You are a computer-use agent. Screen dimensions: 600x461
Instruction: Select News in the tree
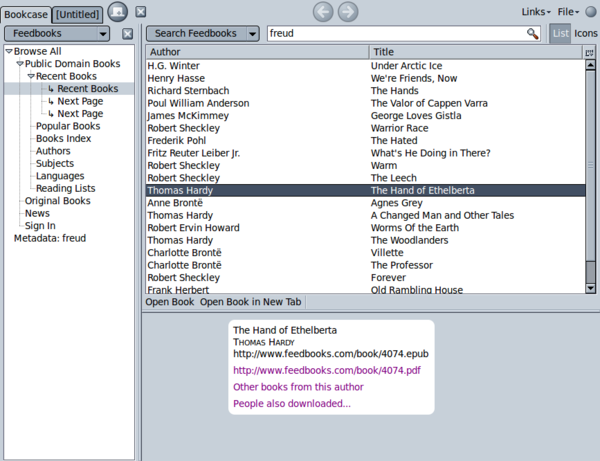(x=37, y=213)
